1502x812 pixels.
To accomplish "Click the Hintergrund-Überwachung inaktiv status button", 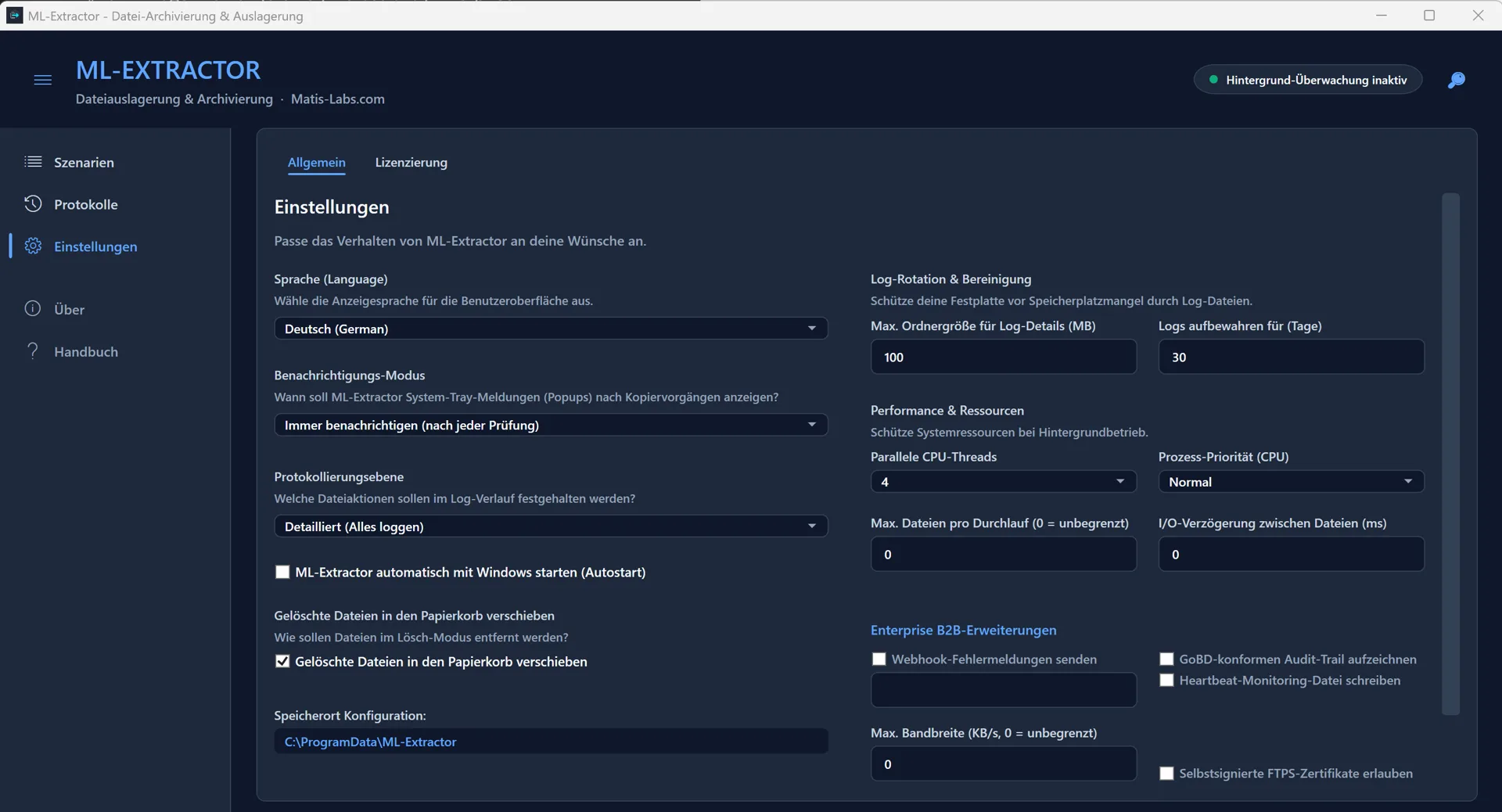I will coord(1307,80).
